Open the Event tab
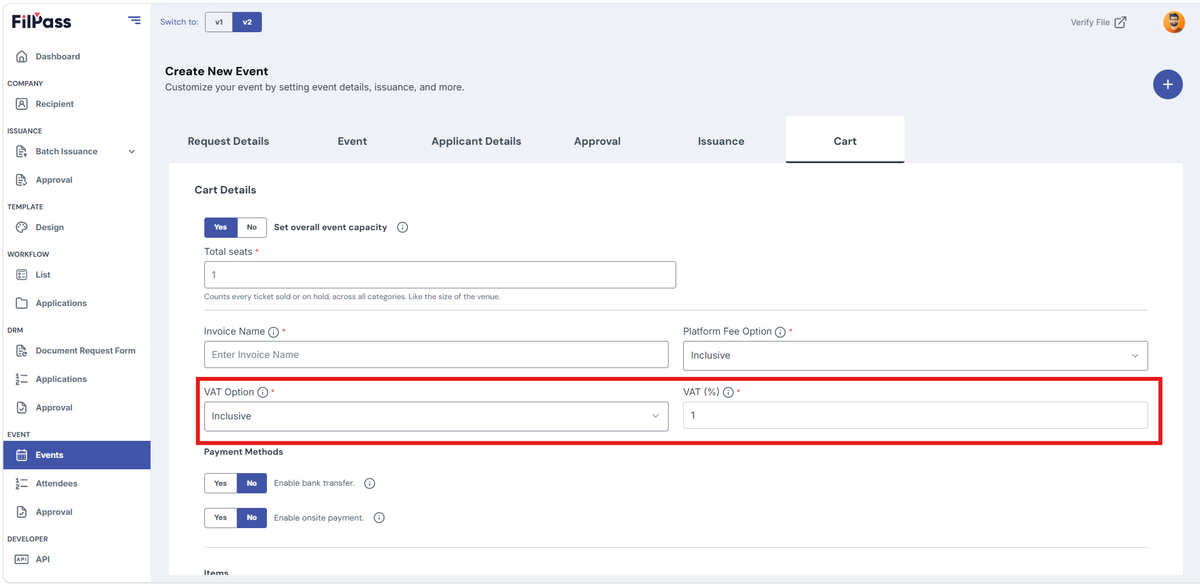1200x585 pixels. coord(352,141)
